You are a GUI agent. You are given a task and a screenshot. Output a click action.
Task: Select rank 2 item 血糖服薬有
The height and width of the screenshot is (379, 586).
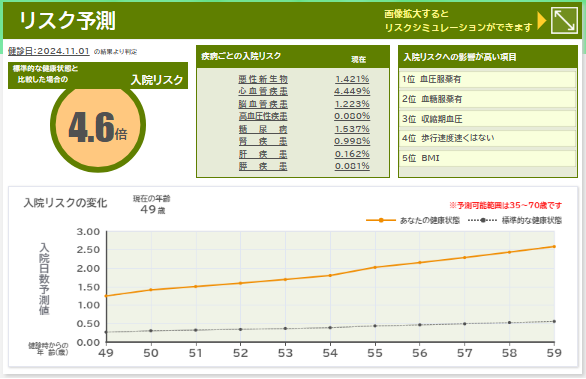coord(487,99)
